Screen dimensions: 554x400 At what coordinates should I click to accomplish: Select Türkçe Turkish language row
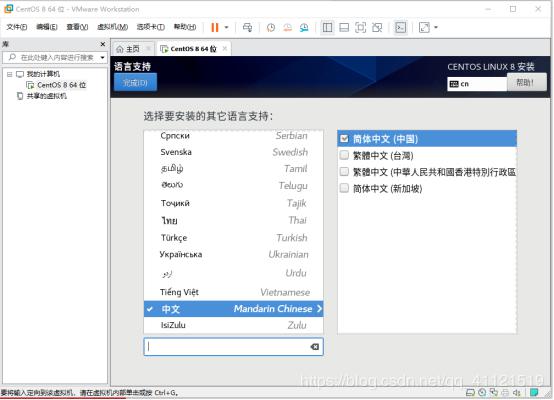coord(234,238)
